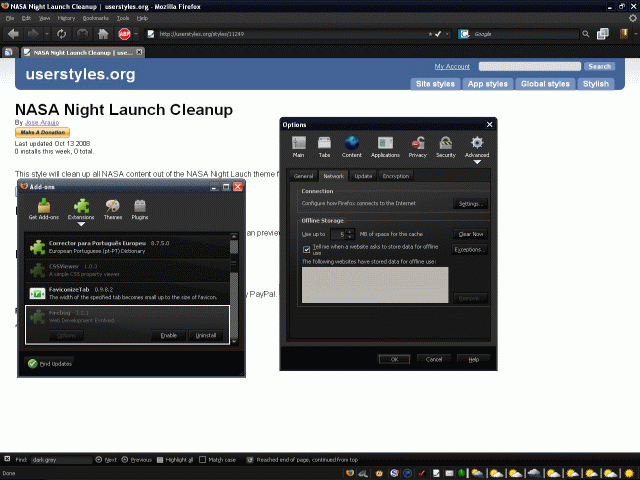
Task: Click the magnifier search button in the search bar
Action: (586, 34)
